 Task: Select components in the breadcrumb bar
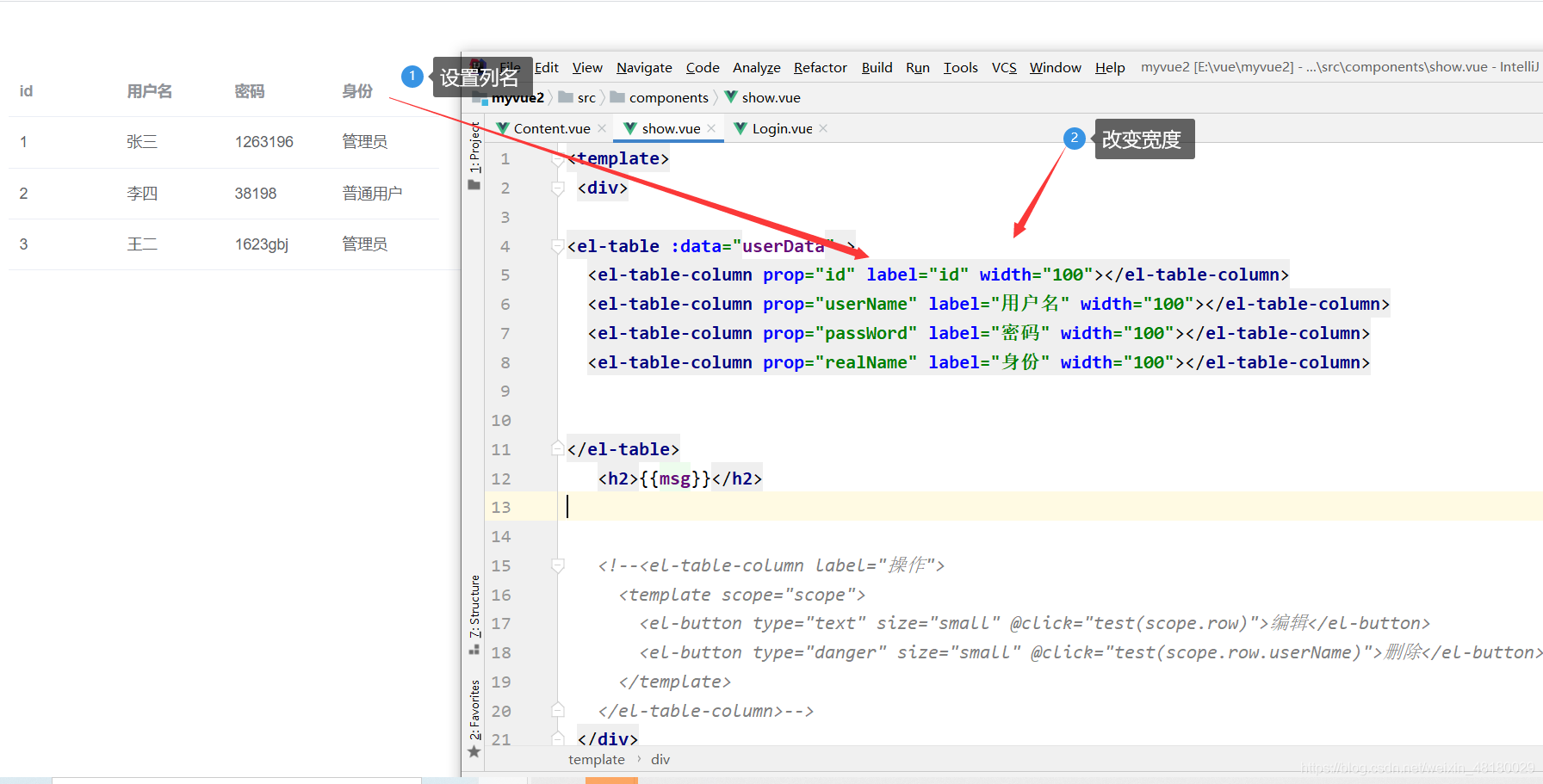coord(669,97)
